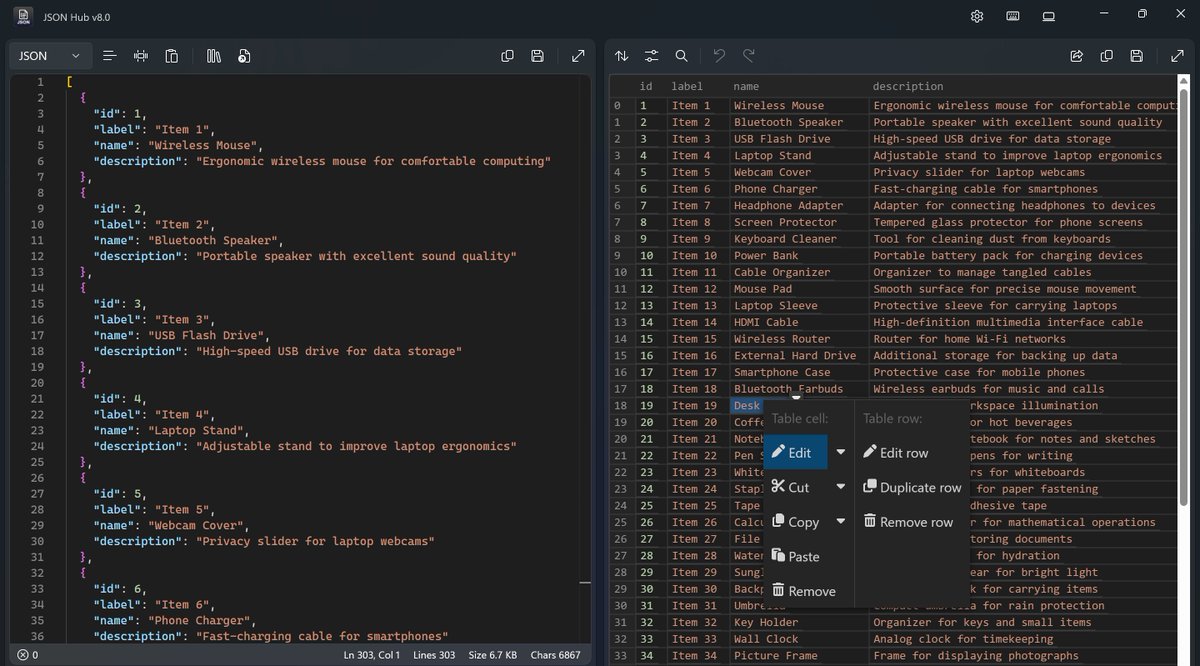
Task: Choose Remove row in context menu
Action: [x=908, y=522]
